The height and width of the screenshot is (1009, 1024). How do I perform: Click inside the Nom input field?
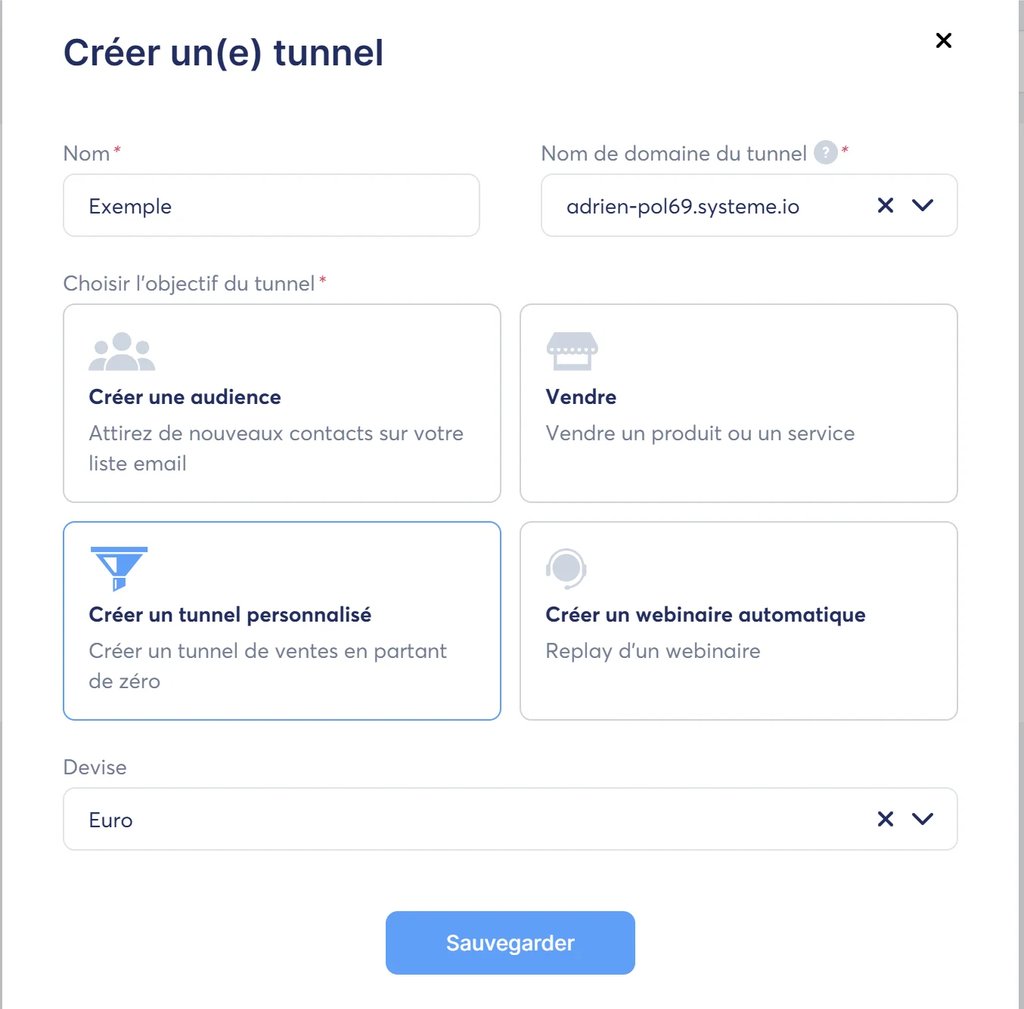coord(271,205)
